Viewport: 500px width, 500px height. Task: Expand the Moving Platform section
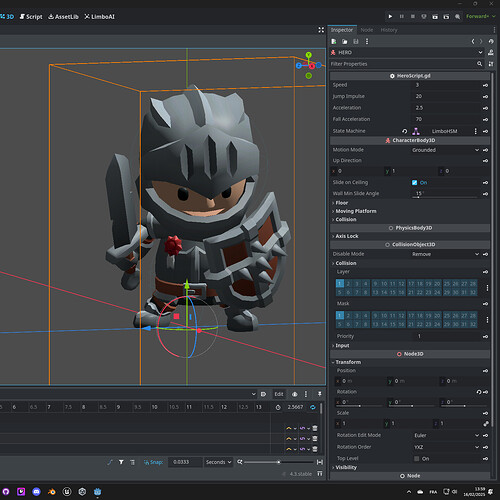point(356,211)
